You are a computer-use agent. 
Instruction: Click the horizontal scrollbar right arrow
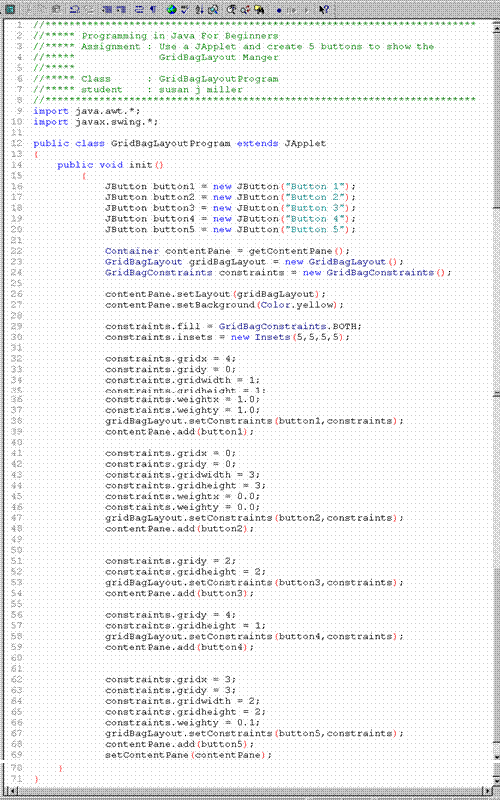point(488,791)
